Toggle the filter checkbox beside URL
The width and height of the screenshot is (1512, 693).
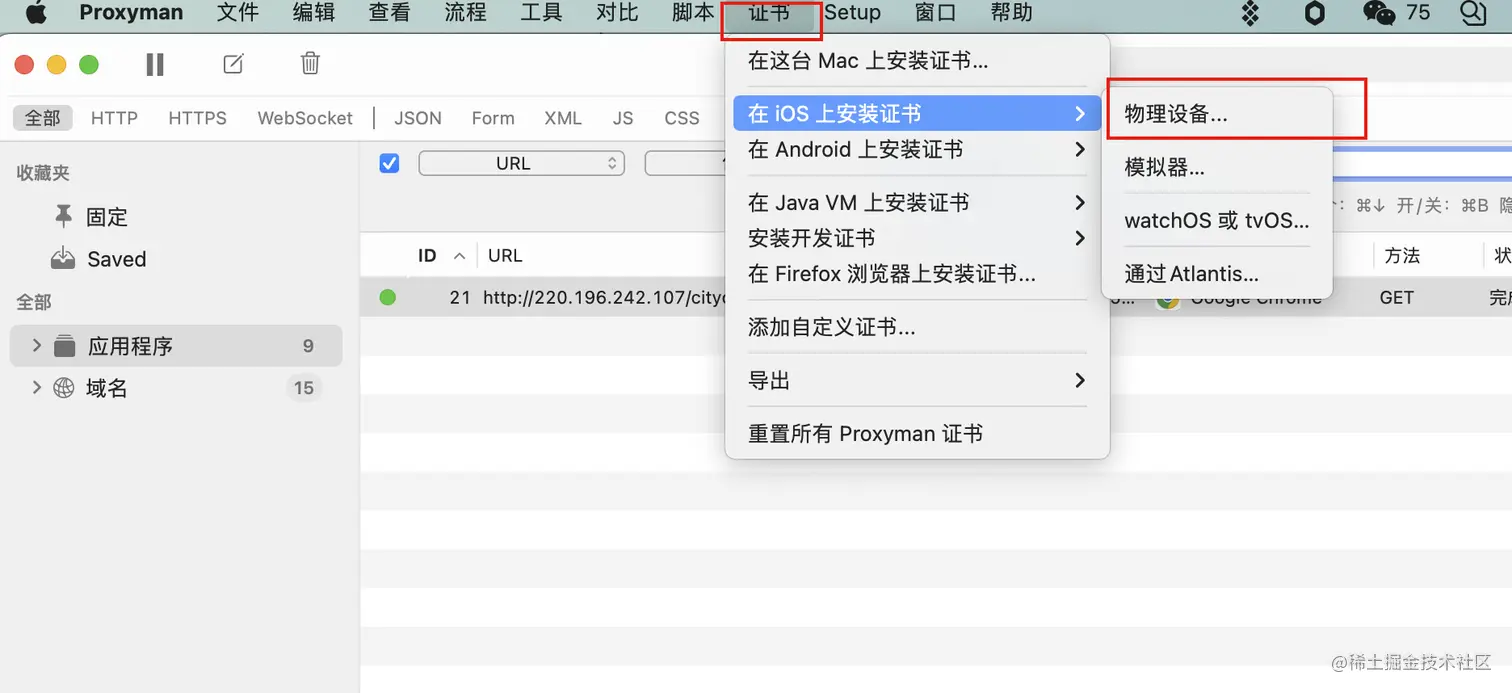390,163
